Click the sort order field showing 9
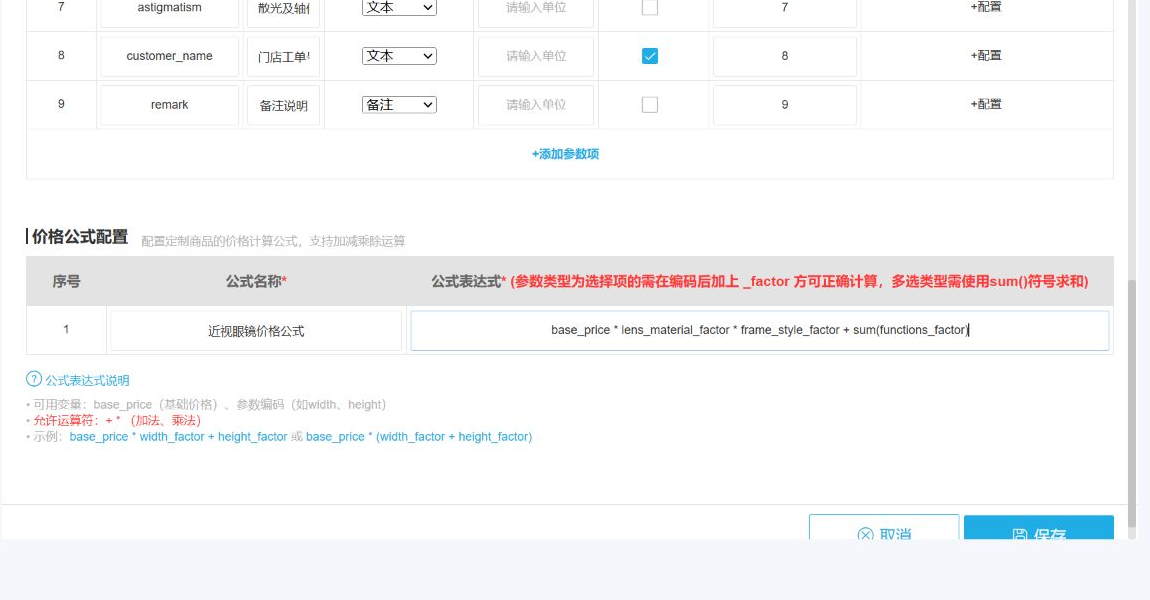Screen dimensions: 1150x600 pyautogui.click(x=785, y=105)
